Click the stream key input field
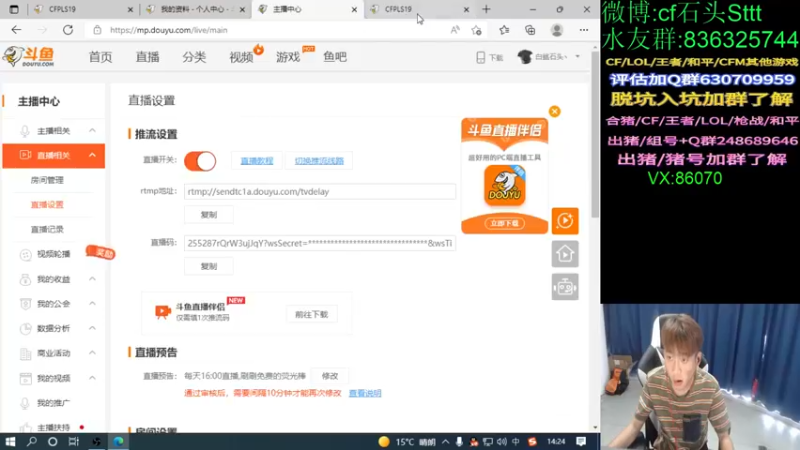 point(320,243)
